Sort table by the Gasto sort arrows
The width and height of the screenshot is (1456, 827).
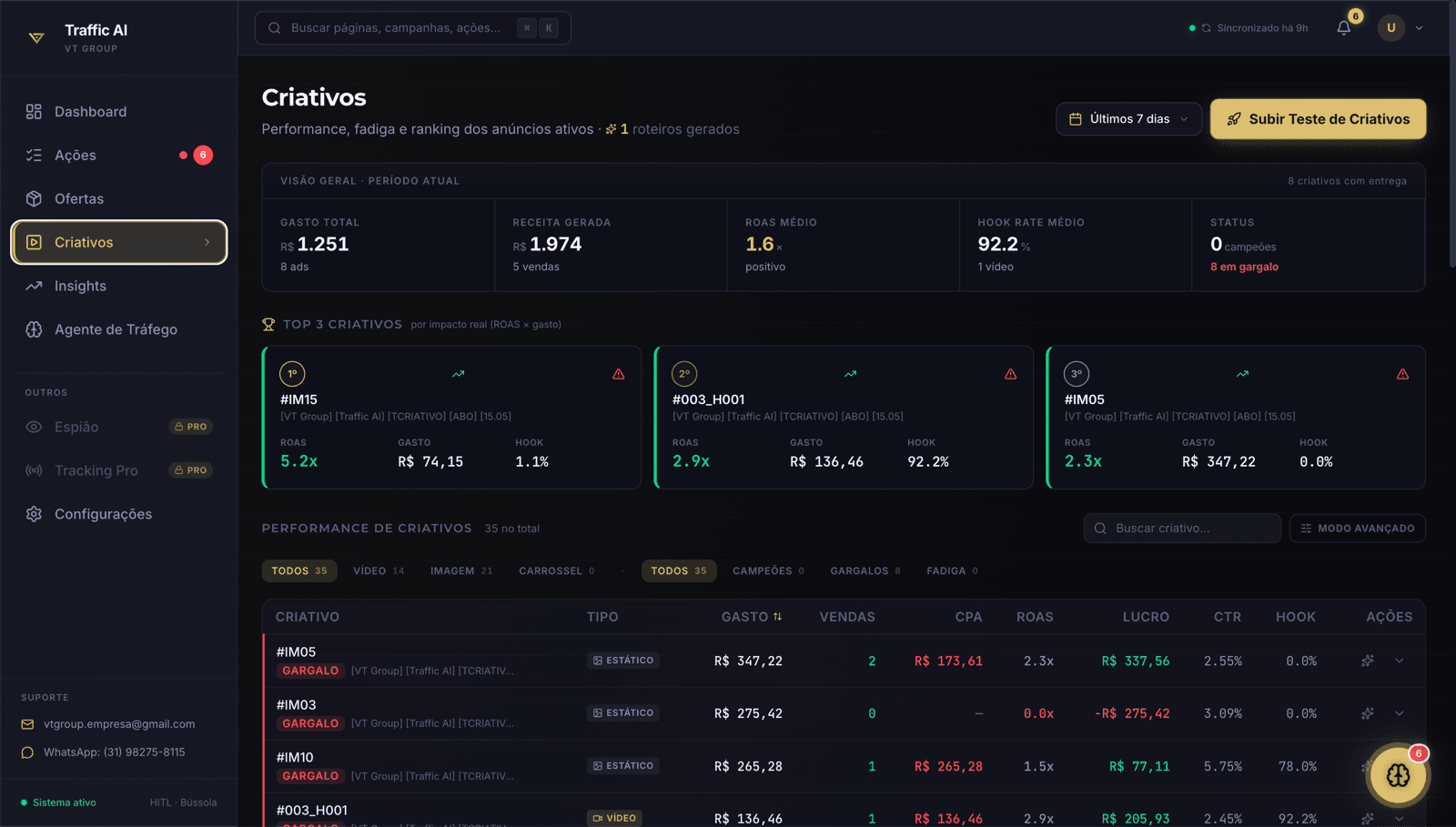tap(777, 617)
